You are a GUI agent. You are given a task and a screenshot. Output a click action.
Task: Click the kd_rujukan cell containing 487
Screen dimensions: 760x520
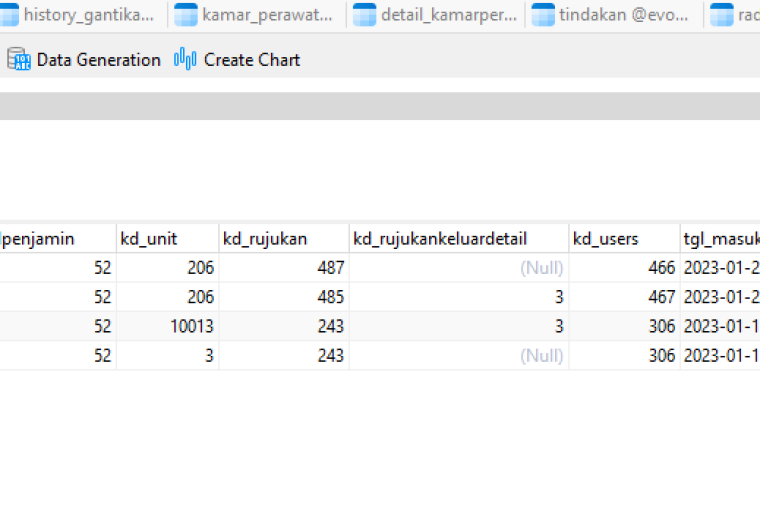284,268
